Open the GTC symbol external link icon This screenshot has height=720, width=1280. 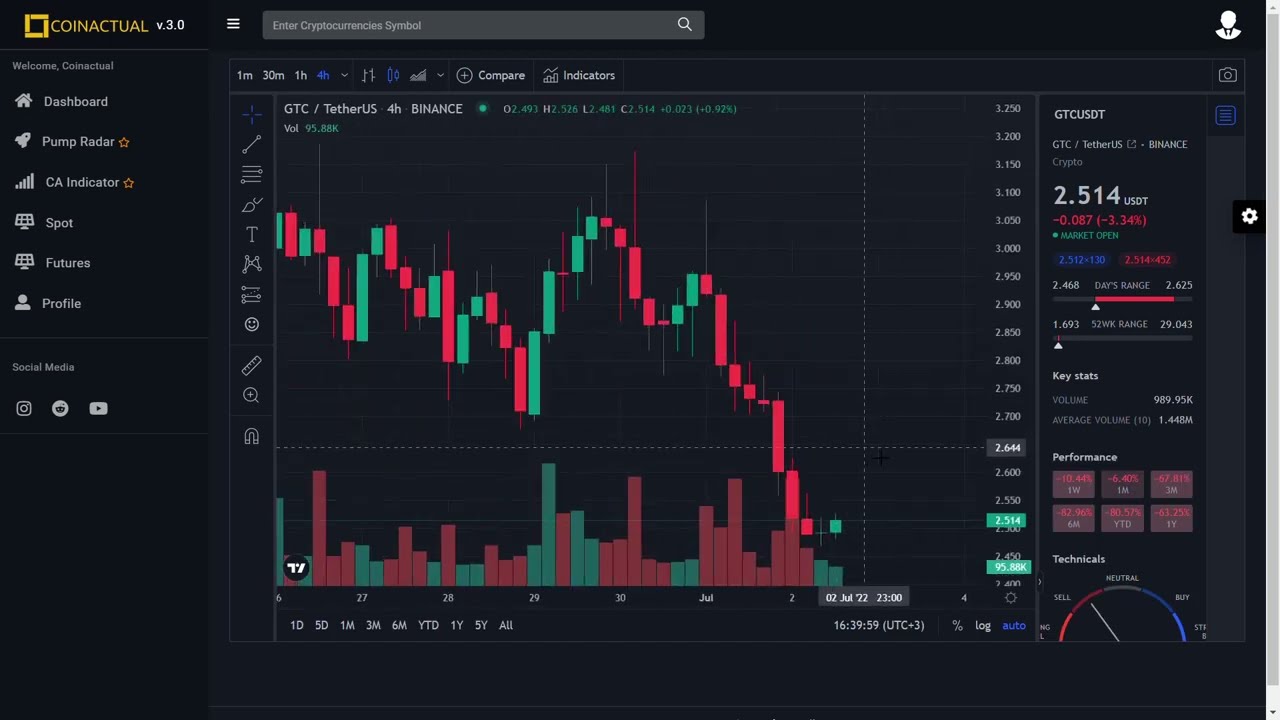pyautogui.click(x=1132, y=144)
